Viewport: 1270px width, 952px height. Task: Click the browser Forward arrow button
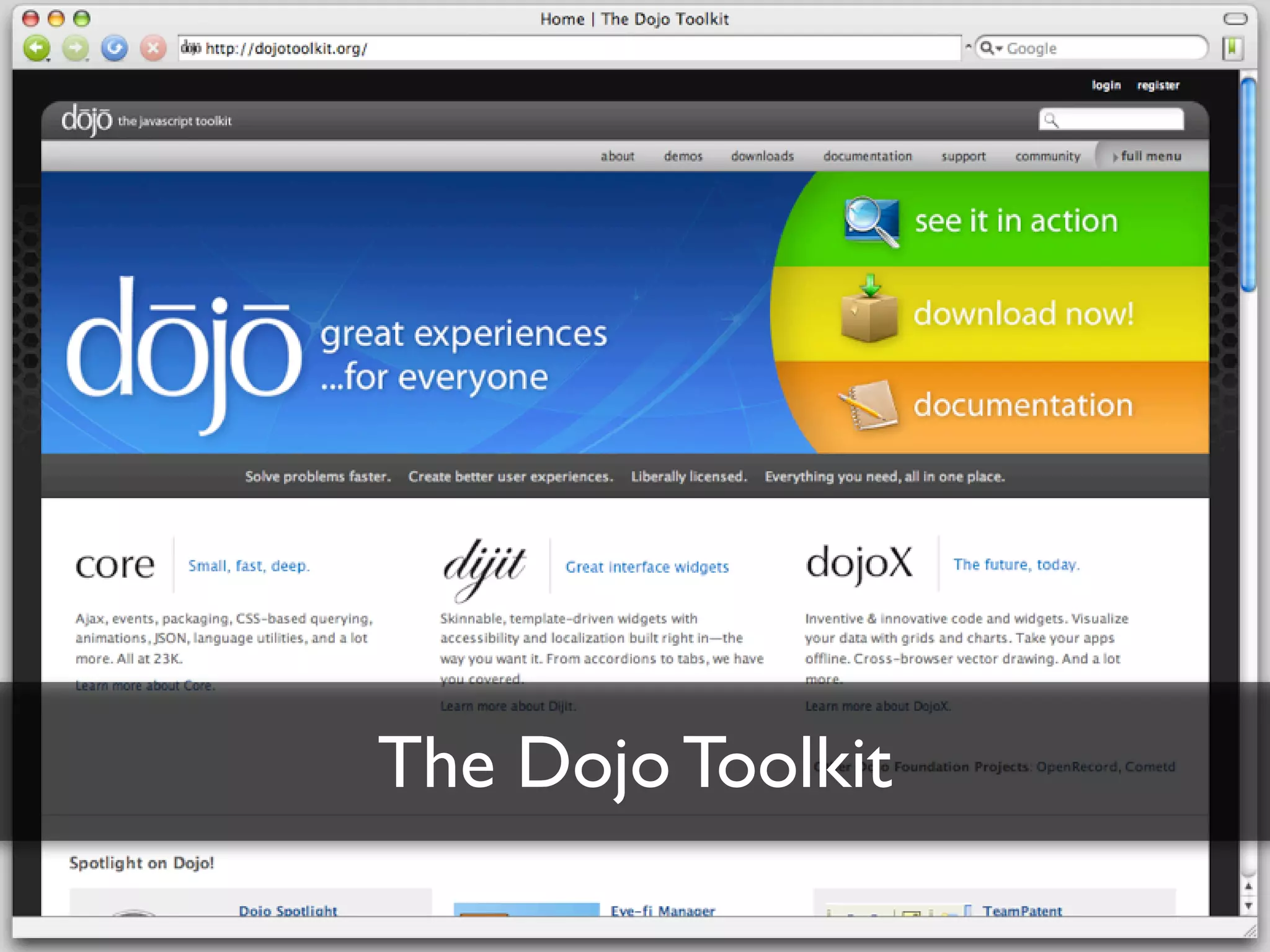76,48
